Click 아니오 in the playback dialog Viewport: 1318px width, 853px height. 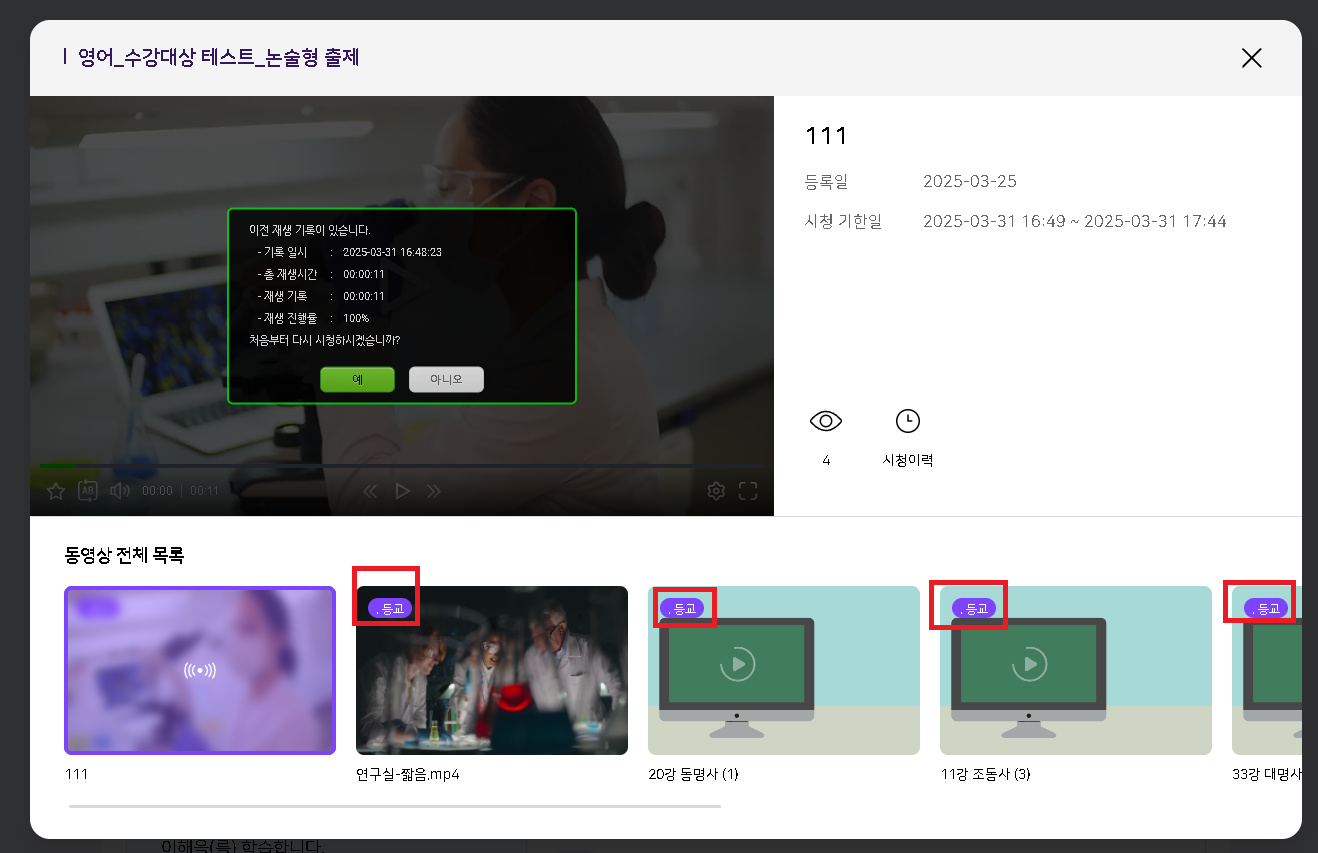click(446, 380)
